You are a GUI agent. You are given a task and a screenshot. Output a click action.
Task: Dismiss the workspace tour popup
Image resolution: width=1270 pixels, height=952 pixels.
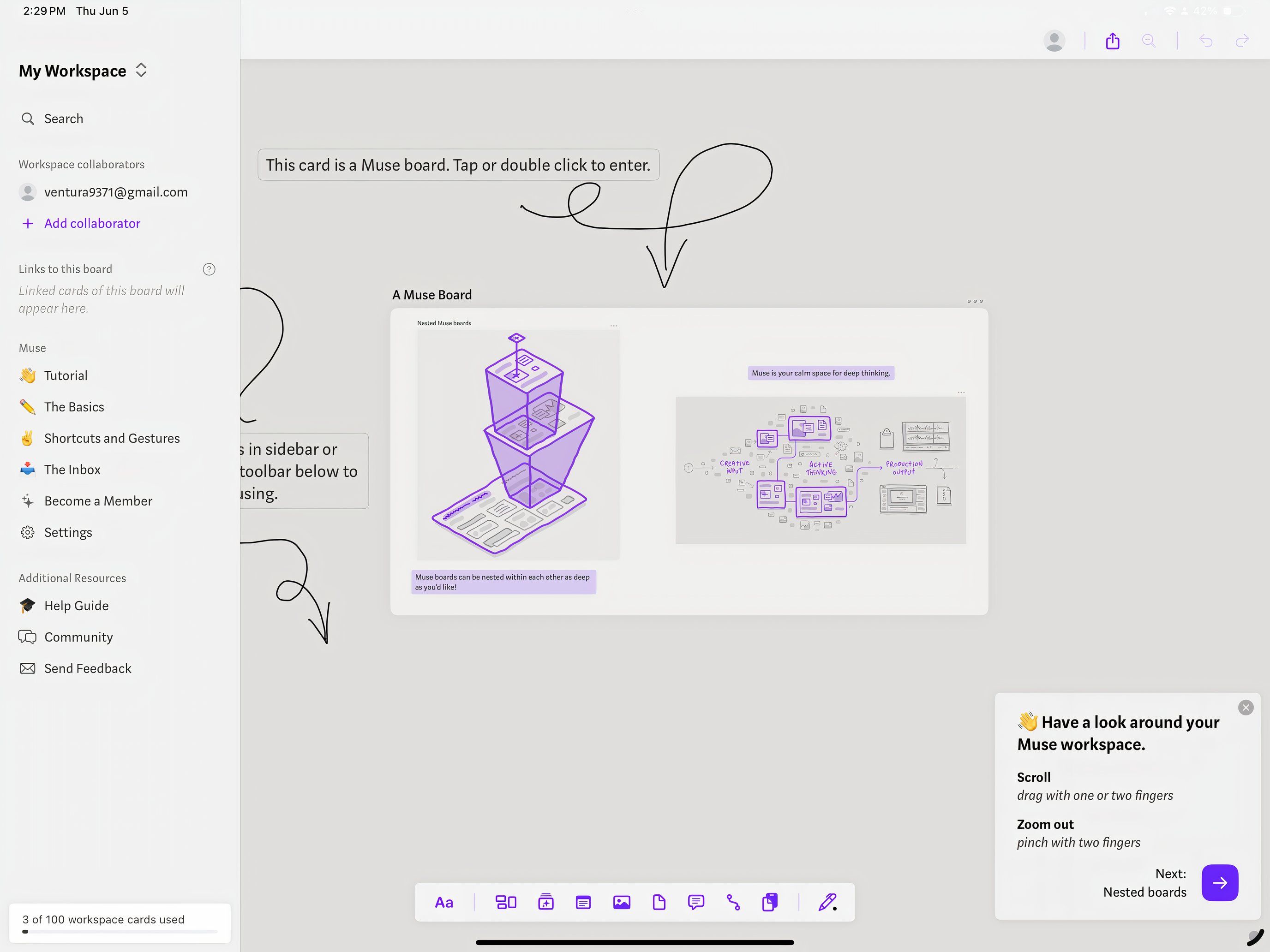1246,708
